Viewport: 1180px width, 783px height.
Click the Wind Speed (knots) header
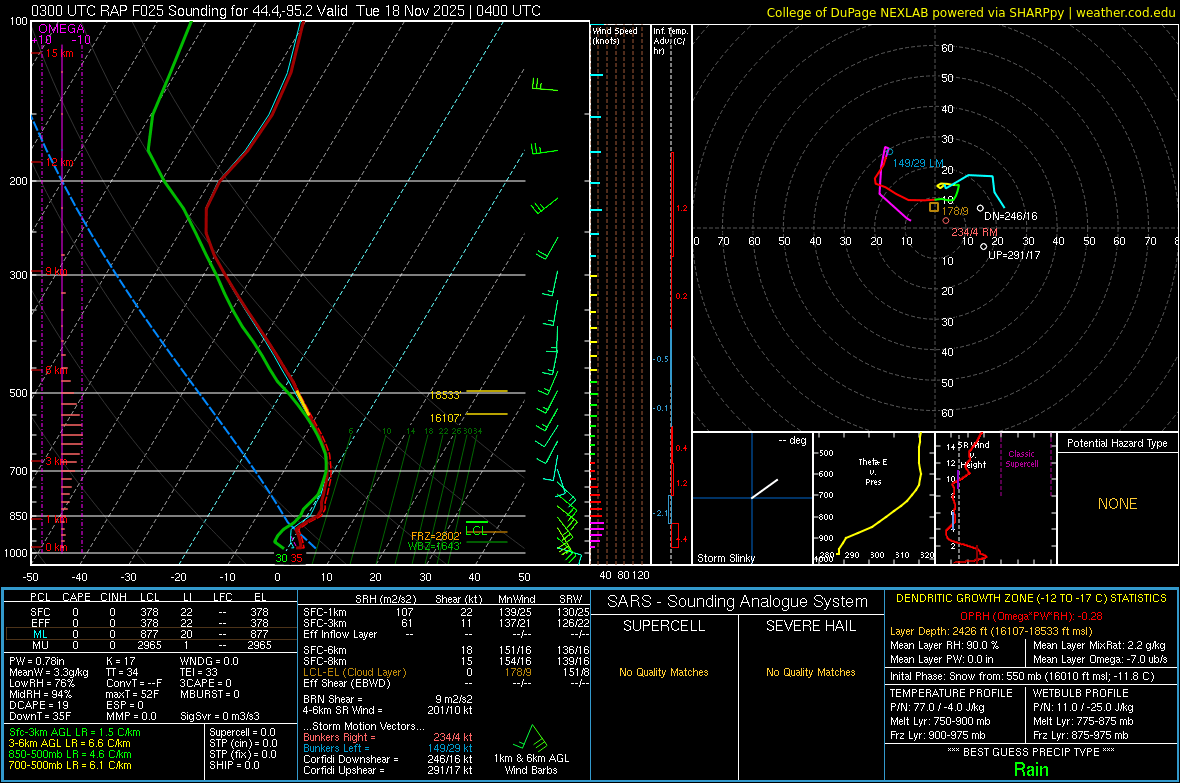tap(615, 36)
